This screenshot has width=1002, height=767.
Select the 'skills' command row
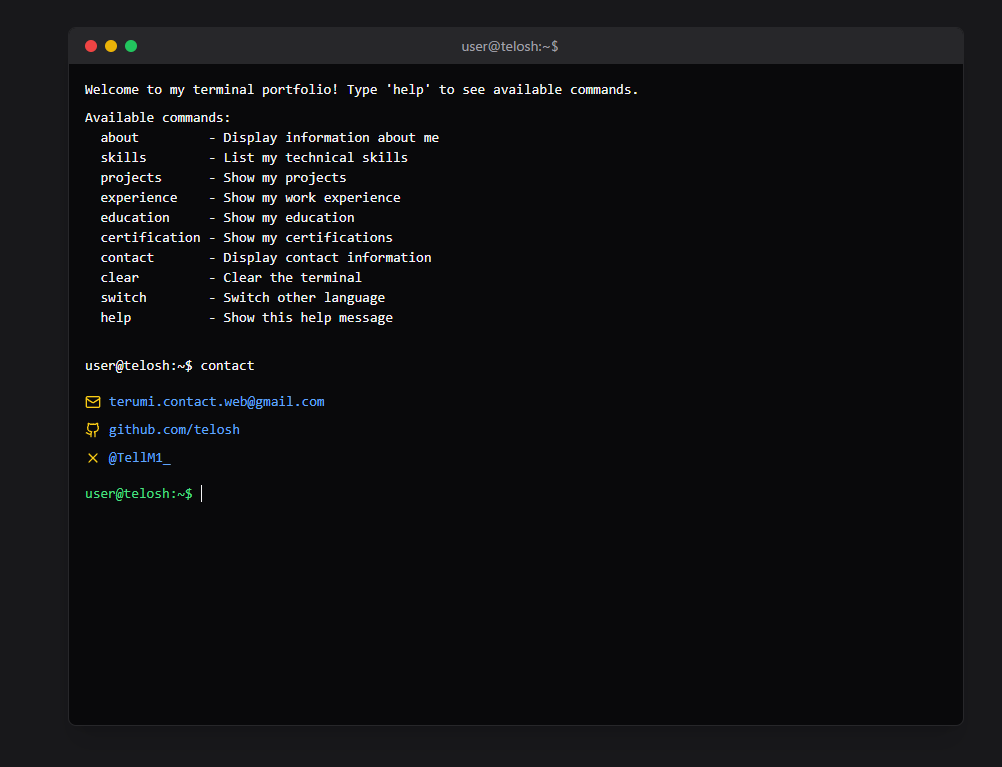coord(254,158)
